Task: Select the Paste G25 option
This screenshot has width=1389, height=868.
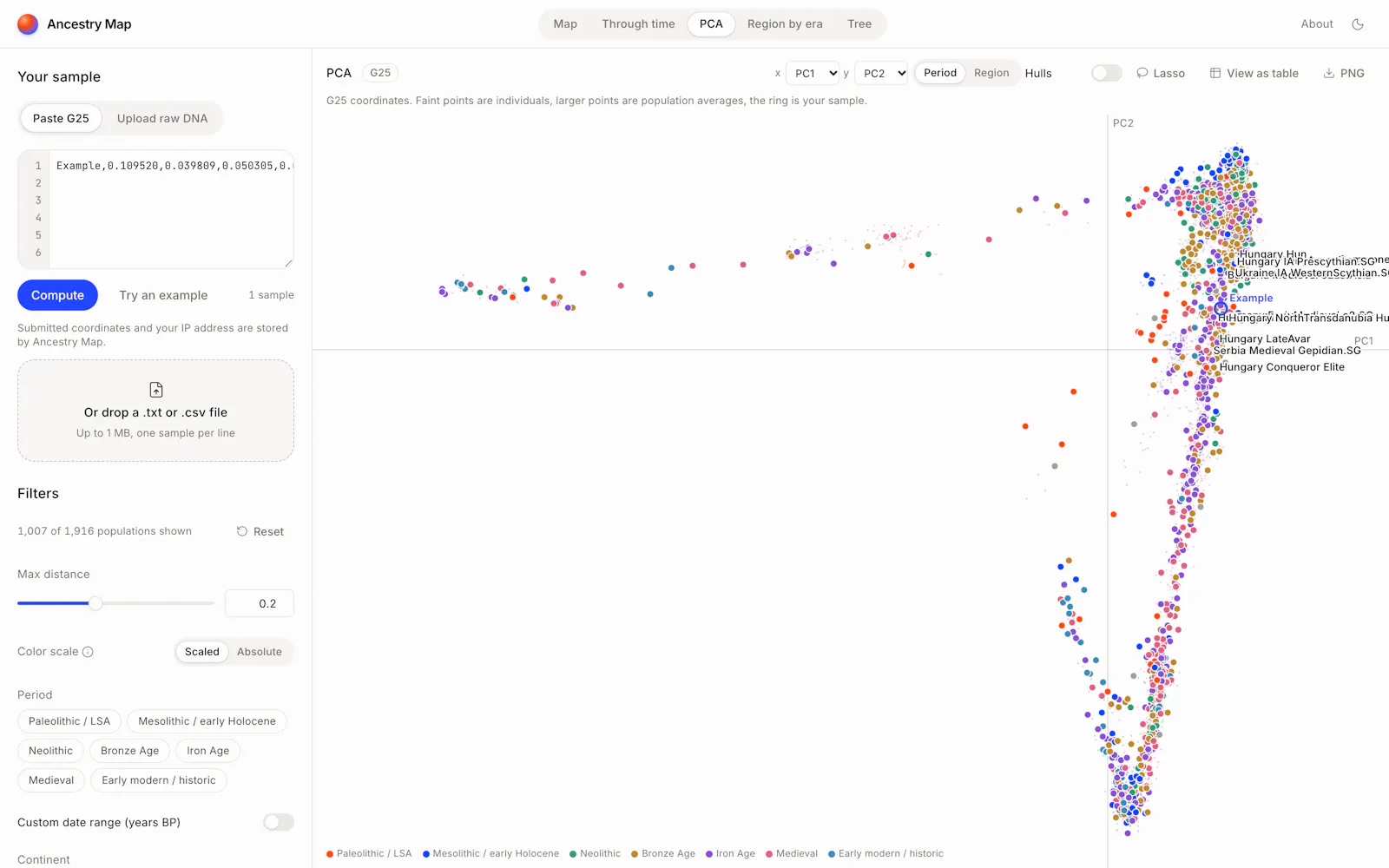Action: [x=61, y=118]
